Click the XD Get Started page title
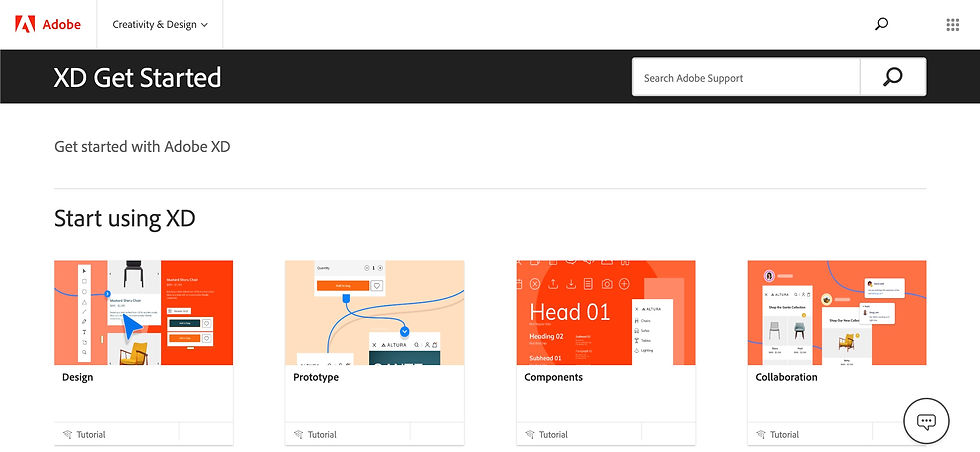980x452 pixels. pyautogui.click(x=138, y=78)
